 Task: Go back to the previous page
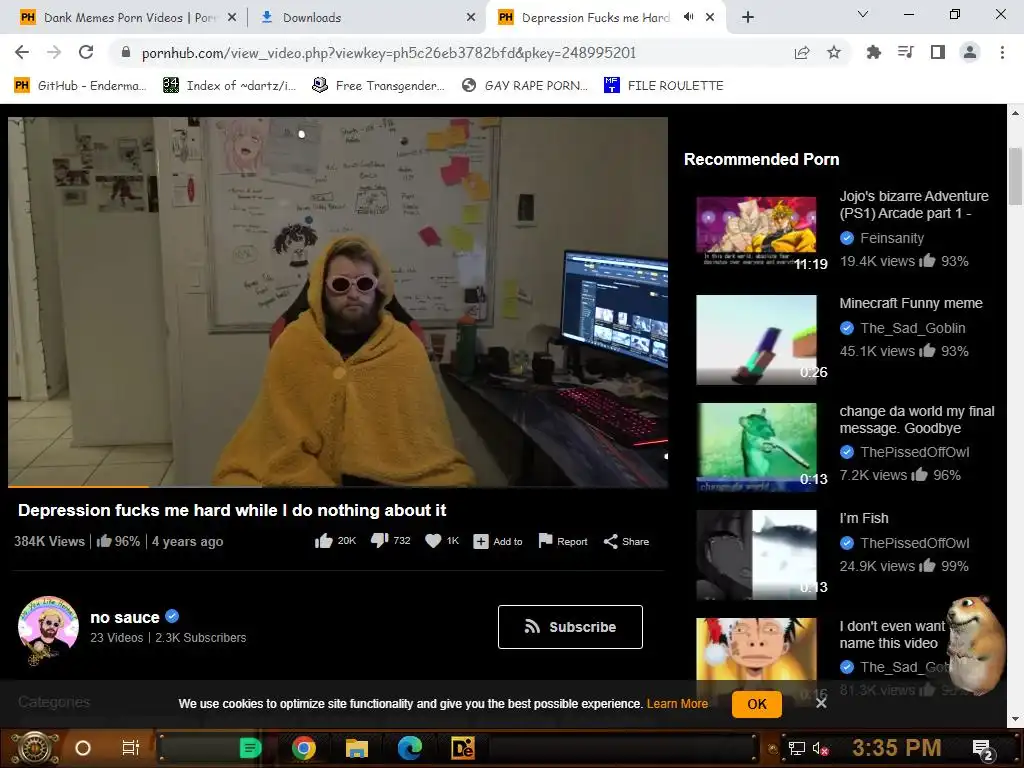[x=22, y=52]
